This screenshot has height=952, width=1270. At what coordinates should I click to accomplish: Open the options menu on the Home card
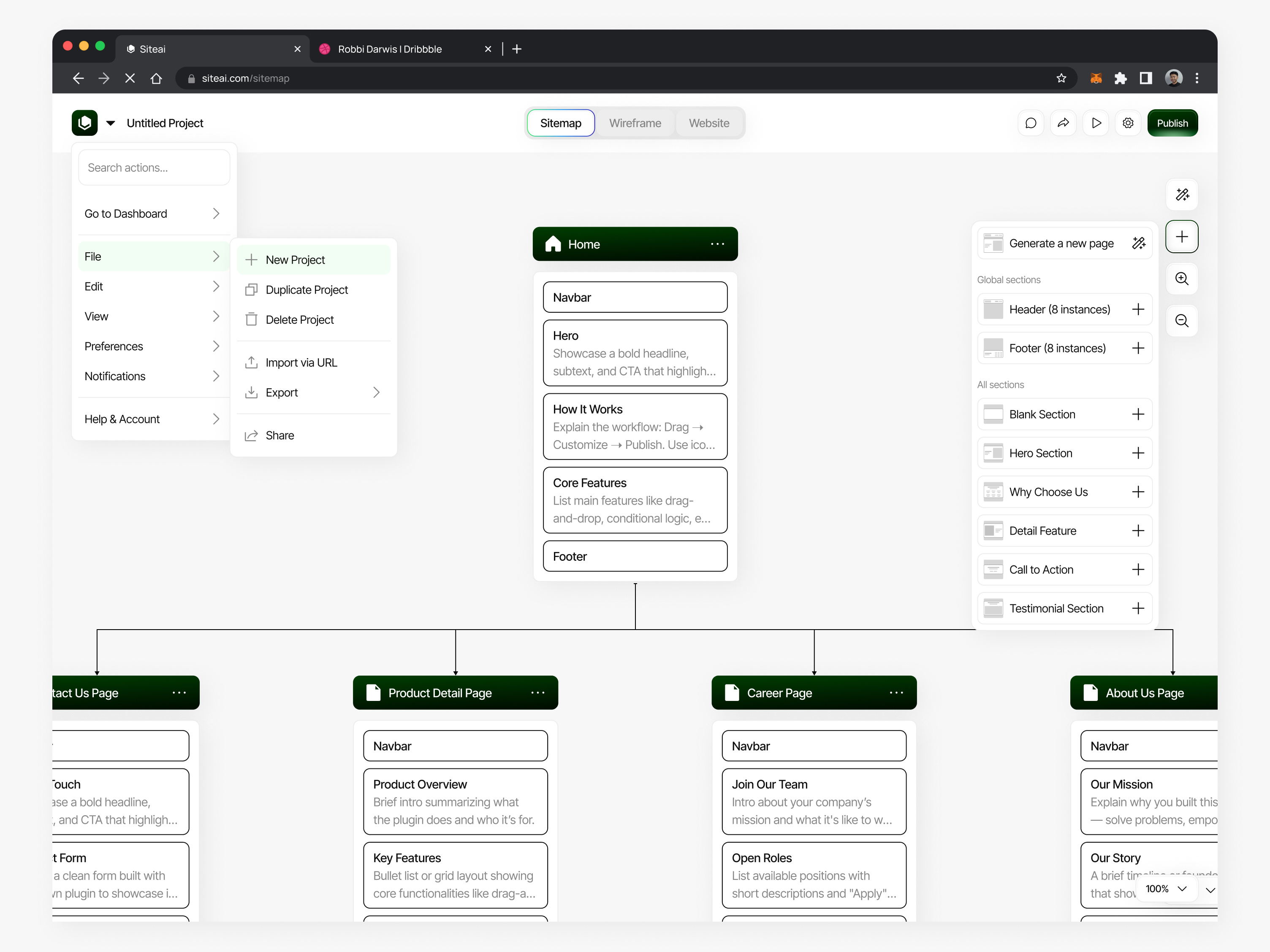718,244
